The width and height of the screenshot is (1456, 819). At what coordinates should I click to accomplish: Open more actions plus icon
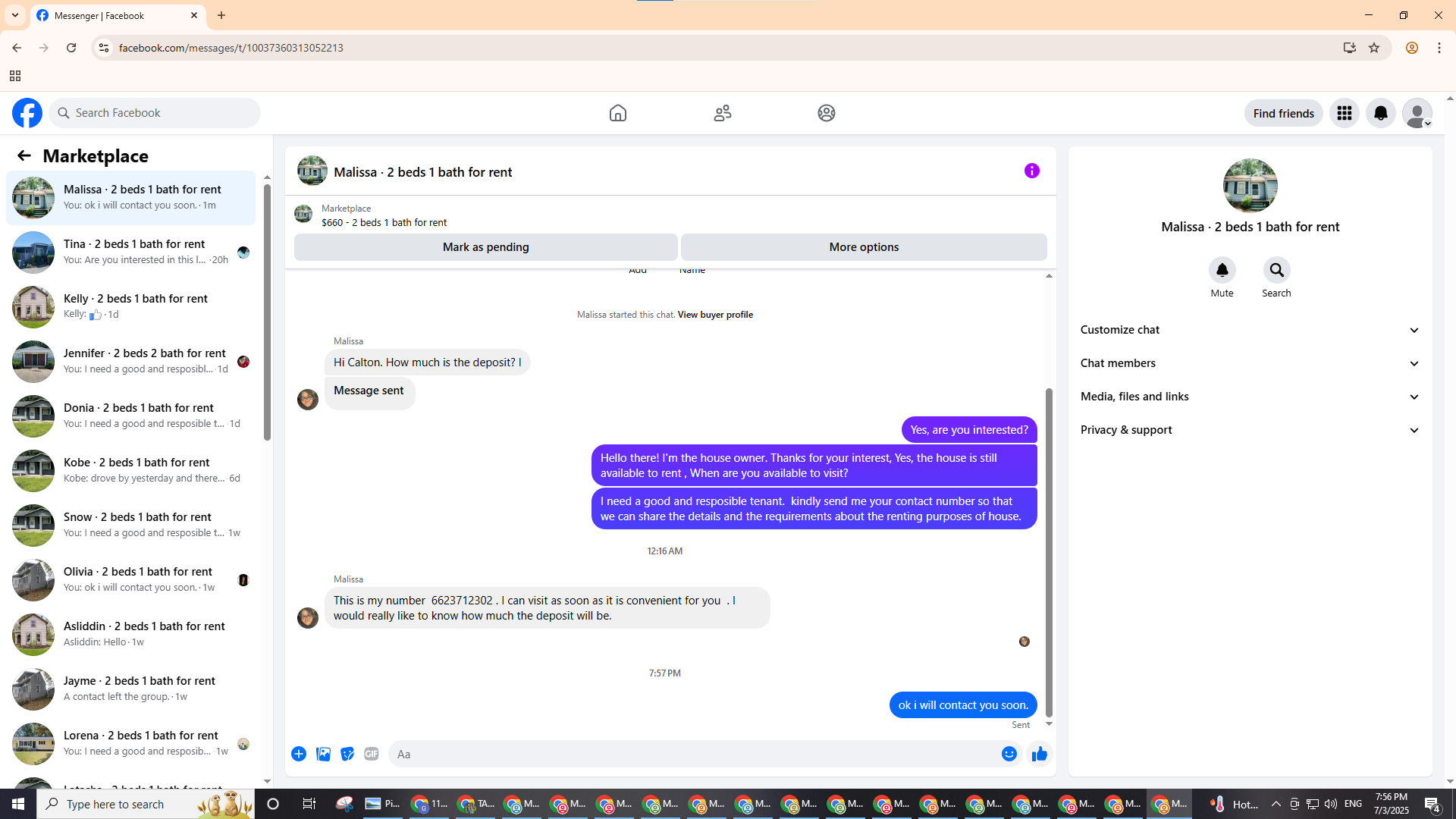pyautogui.click(x=299, y=754)
